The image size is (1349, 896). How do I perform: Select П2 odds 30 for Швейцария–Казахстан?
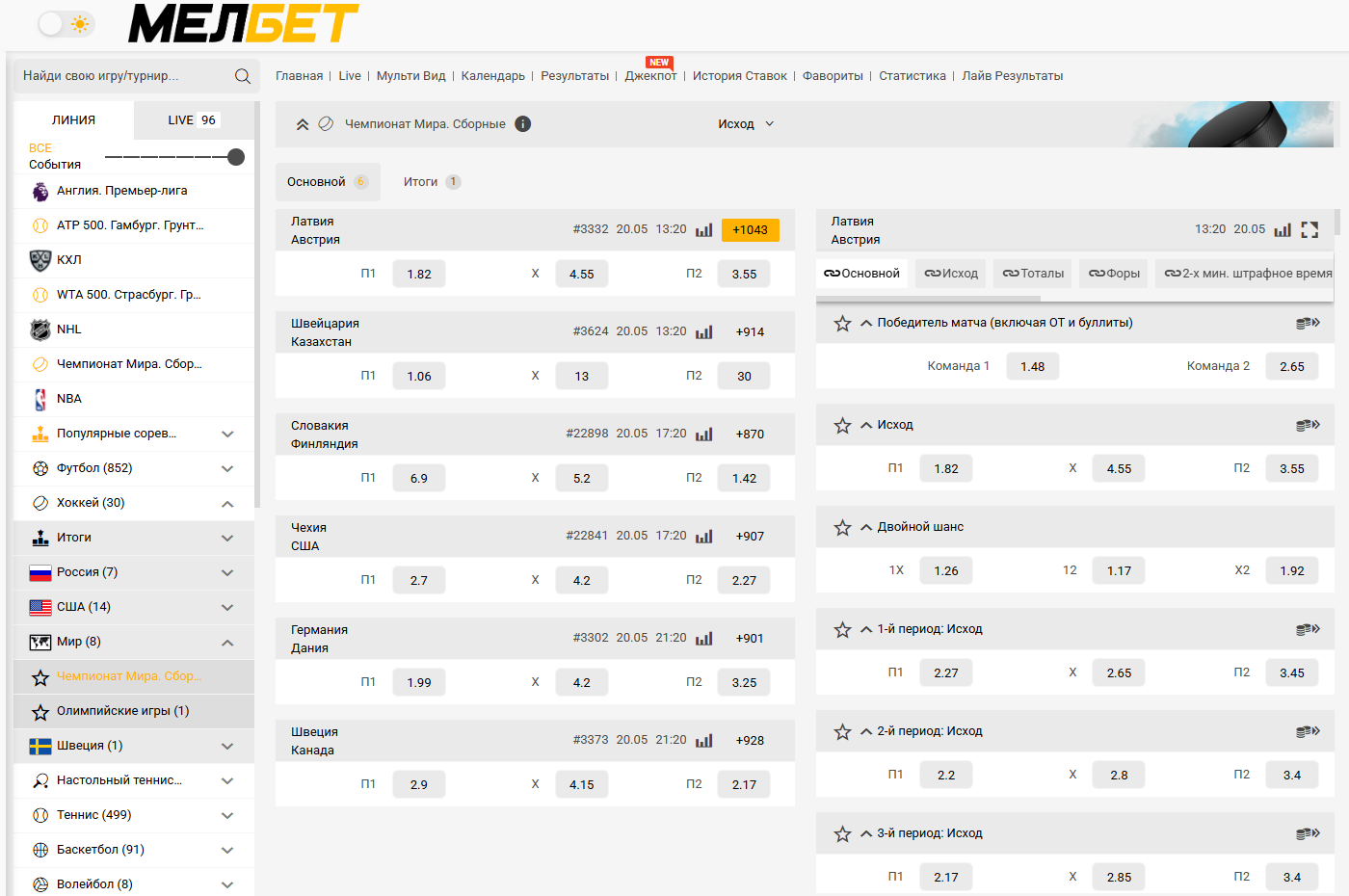point(744,376)
